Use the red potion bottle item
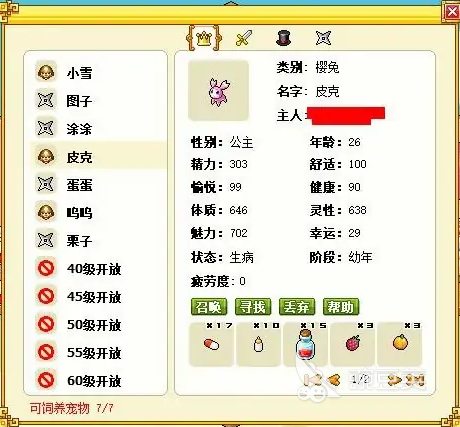460x427 pixels. [x=305, y=345]
